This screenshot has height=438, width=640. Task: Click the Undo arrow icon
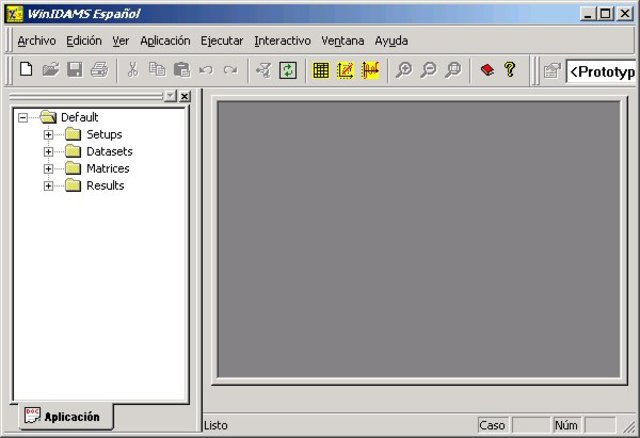click(206, 70)
